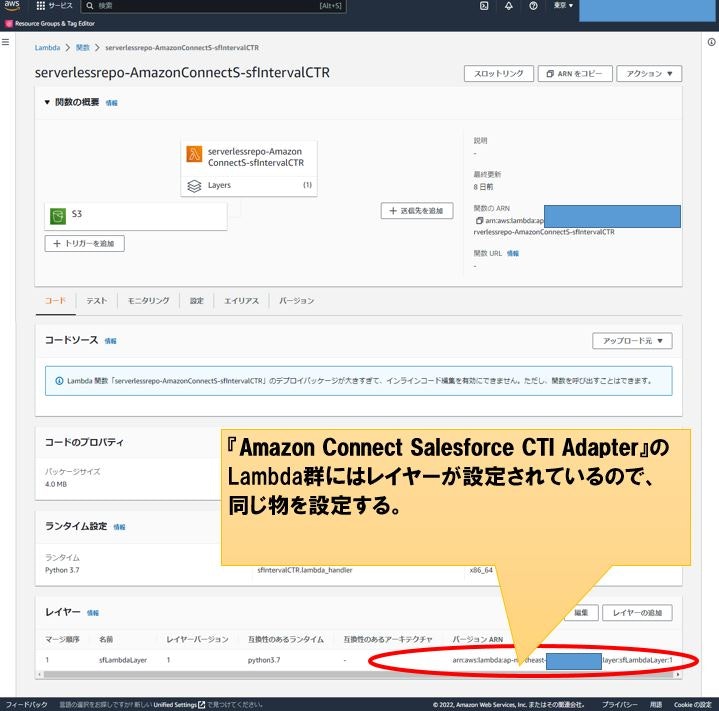This screenshot has width=719, height=711.
Task: Select the sfLambdaLayer name cell
Action: (123, 660)
